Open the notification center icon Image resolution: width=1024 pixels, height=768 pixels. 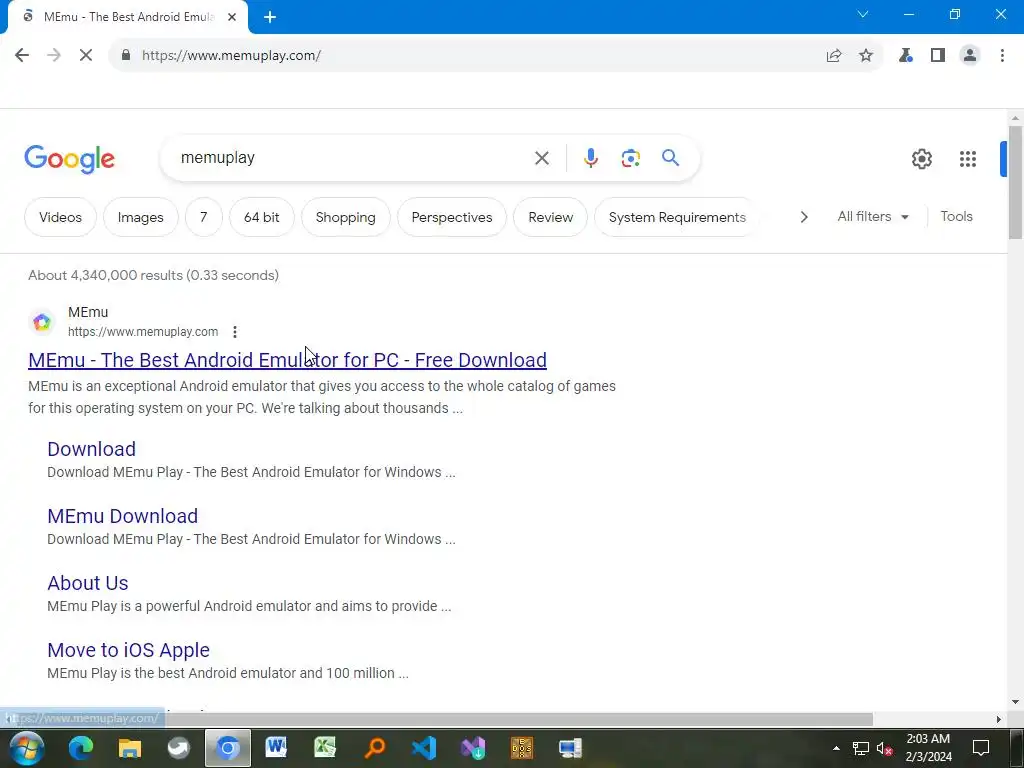[x=980, y=748]
